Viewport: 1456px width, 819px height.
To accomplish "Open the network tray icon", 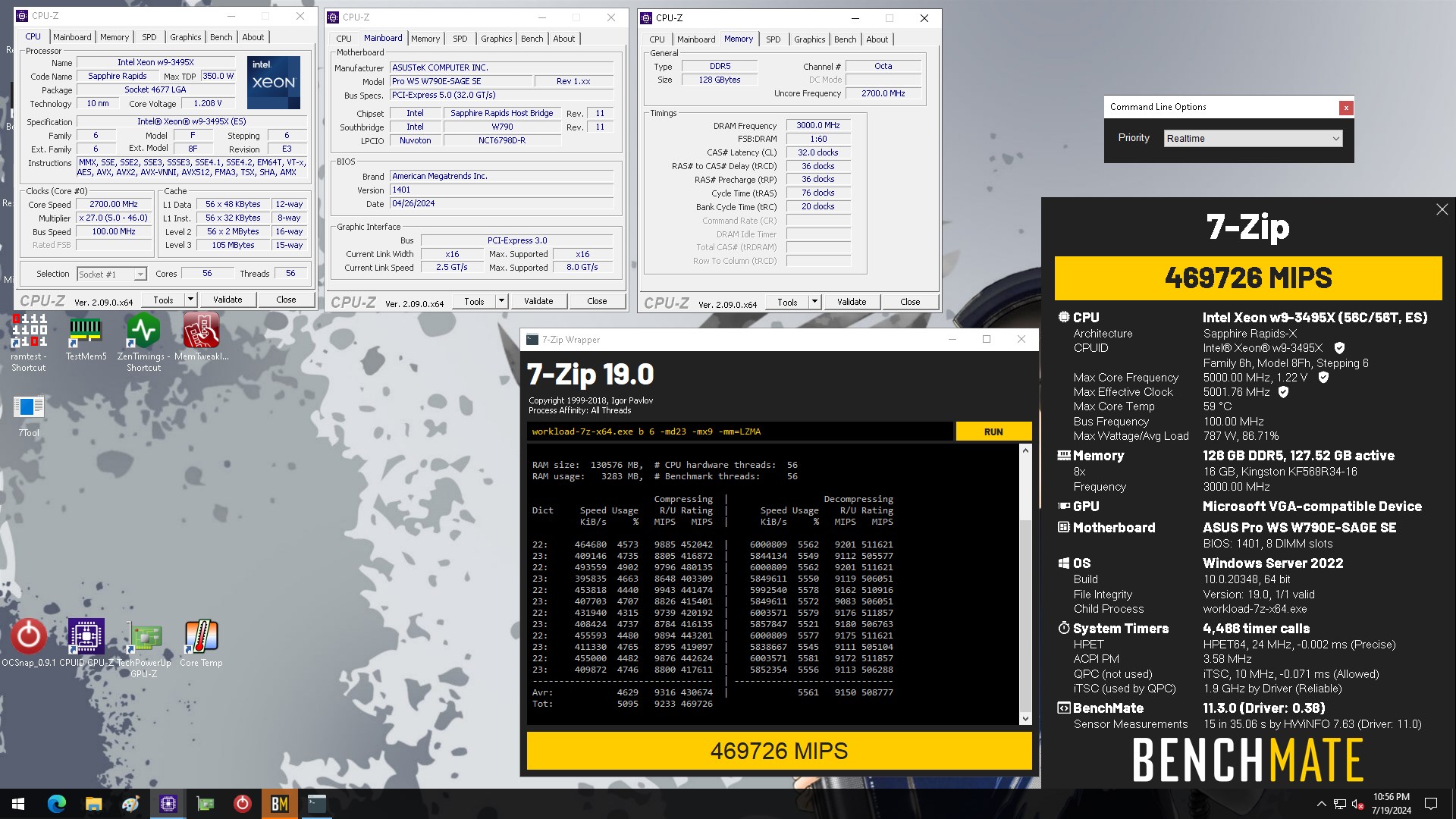I will [1340, 804].
